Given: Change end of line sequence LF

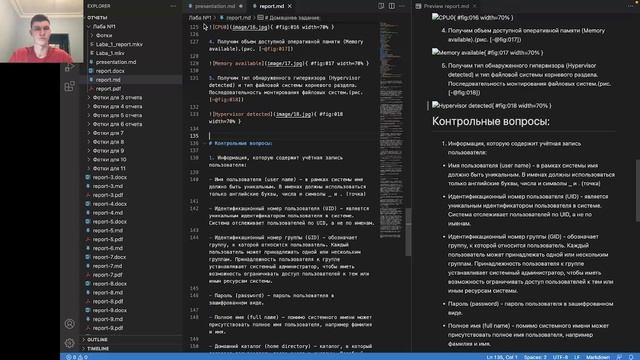Looking at the screenshot, I should (577, 357).
